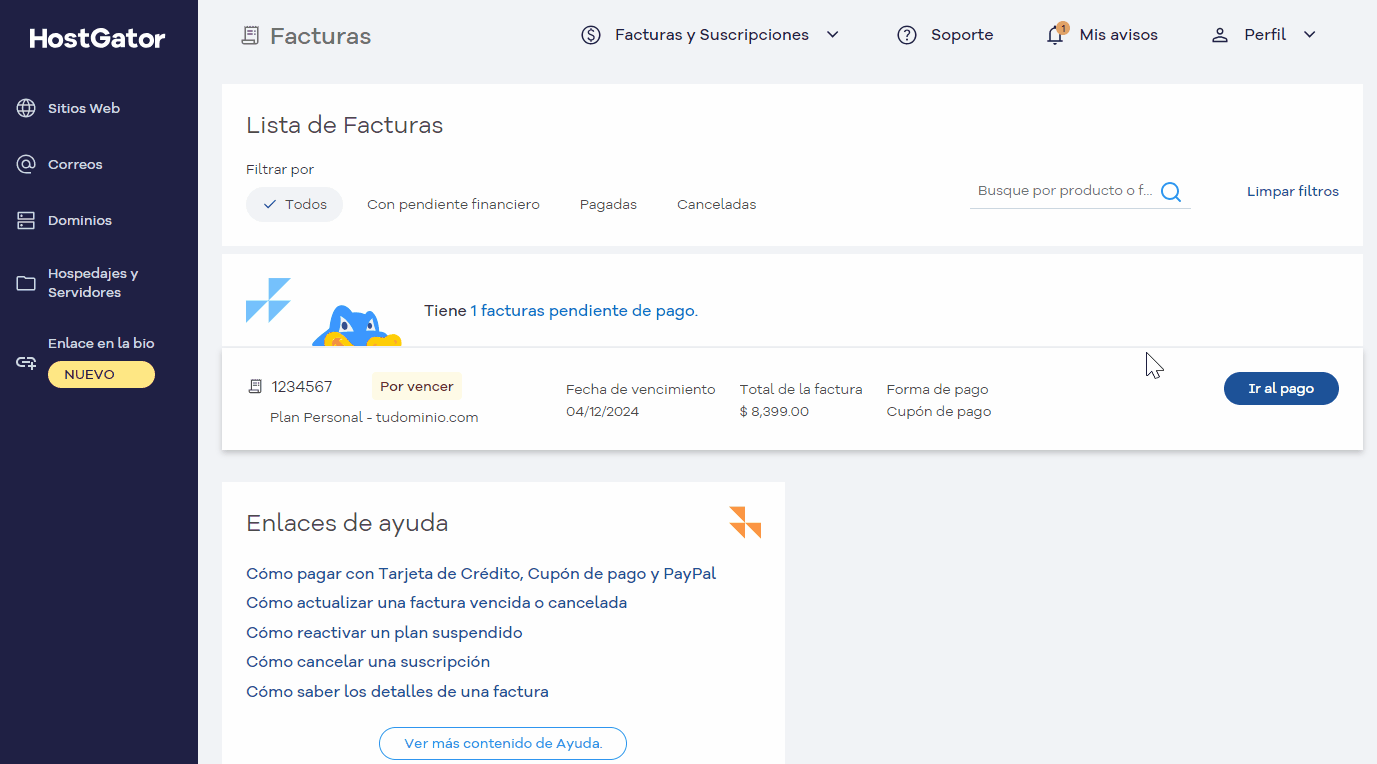Open Sitios Web in sidebar
Screen dimensions: 1377x764
(84, 108)
